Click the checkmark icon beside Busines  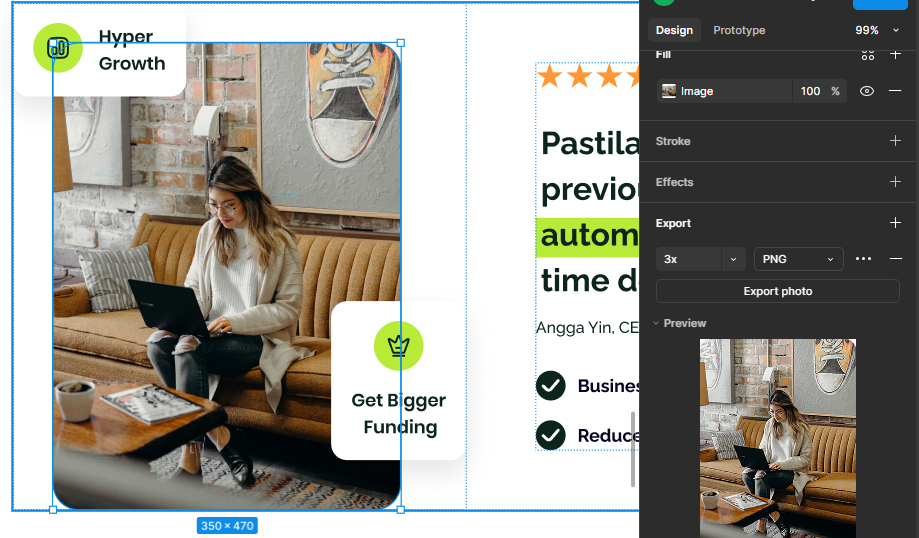550,386
